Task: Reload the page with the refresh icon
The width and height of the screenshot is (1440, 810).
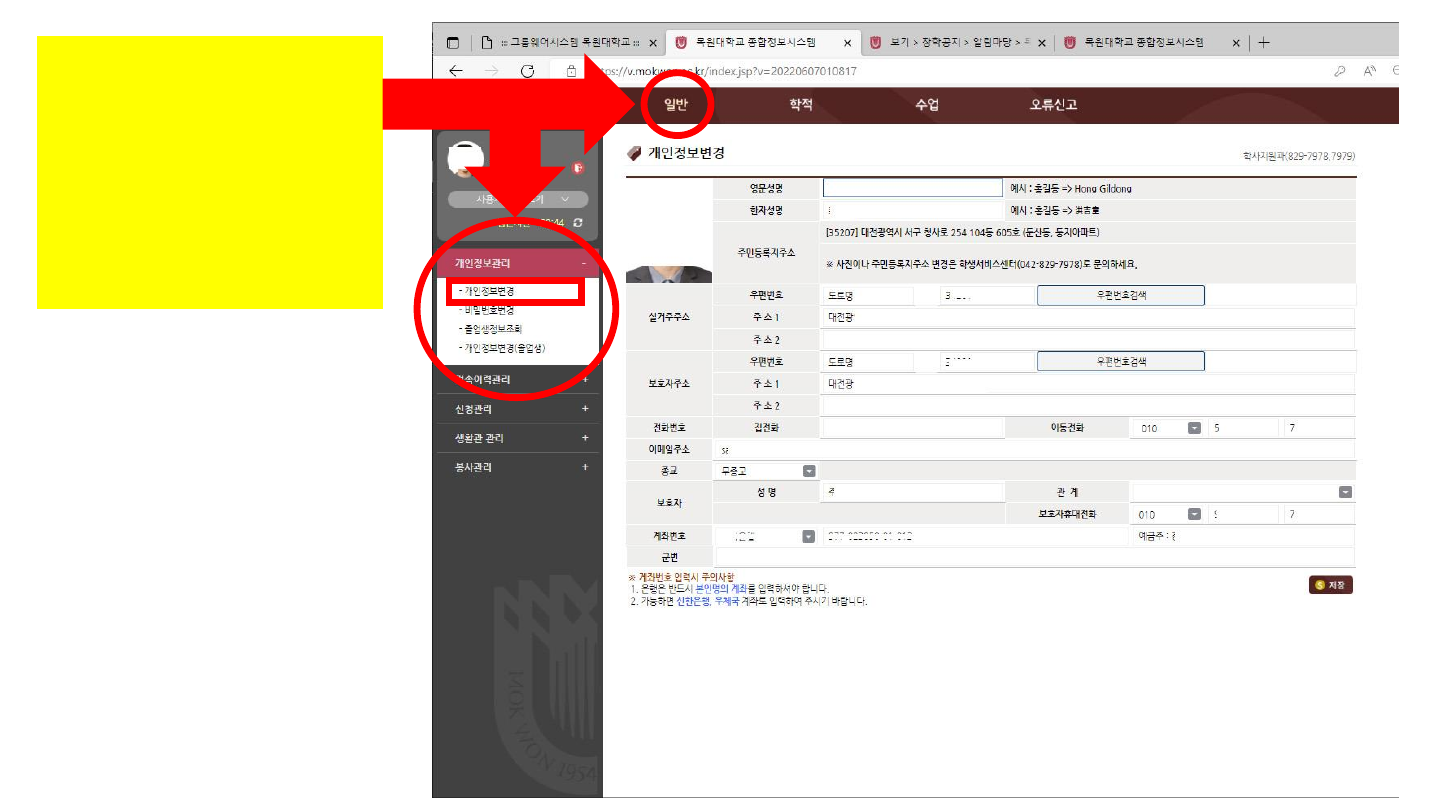Action: point(527,71)
